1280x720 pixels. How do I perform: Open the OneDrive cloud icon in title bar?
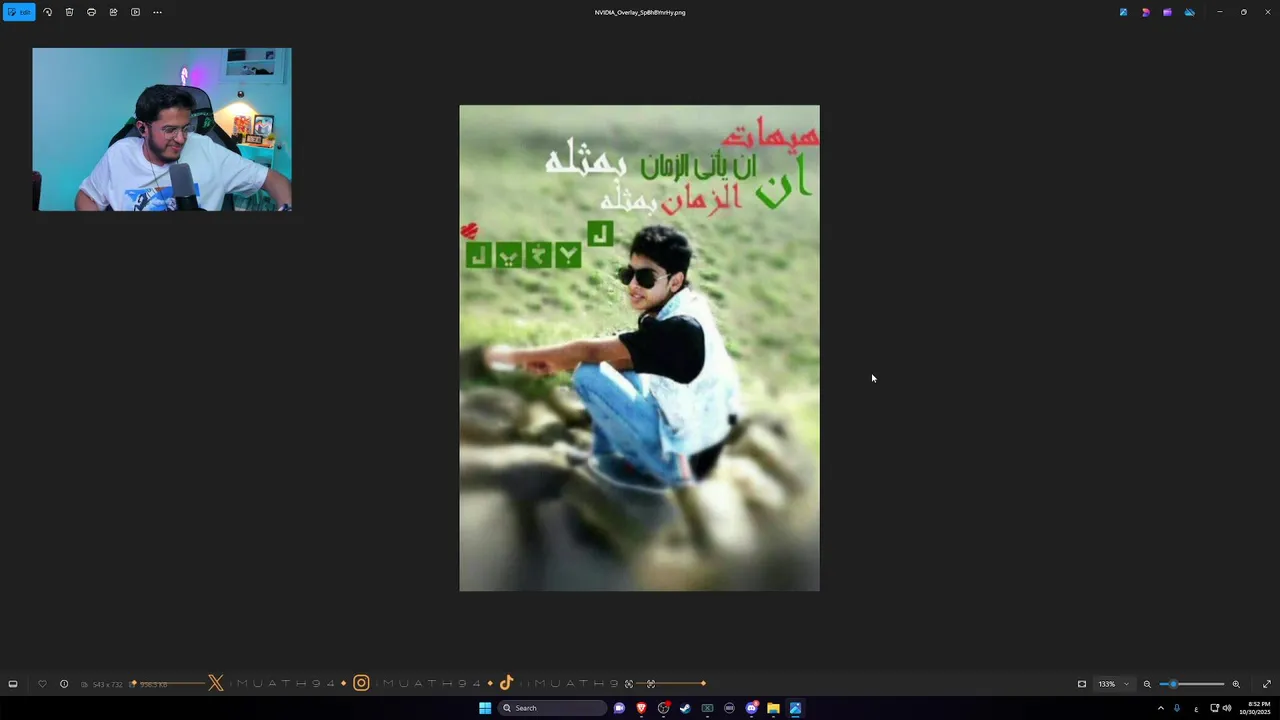pyautogui.click(x=1189, y=12)
